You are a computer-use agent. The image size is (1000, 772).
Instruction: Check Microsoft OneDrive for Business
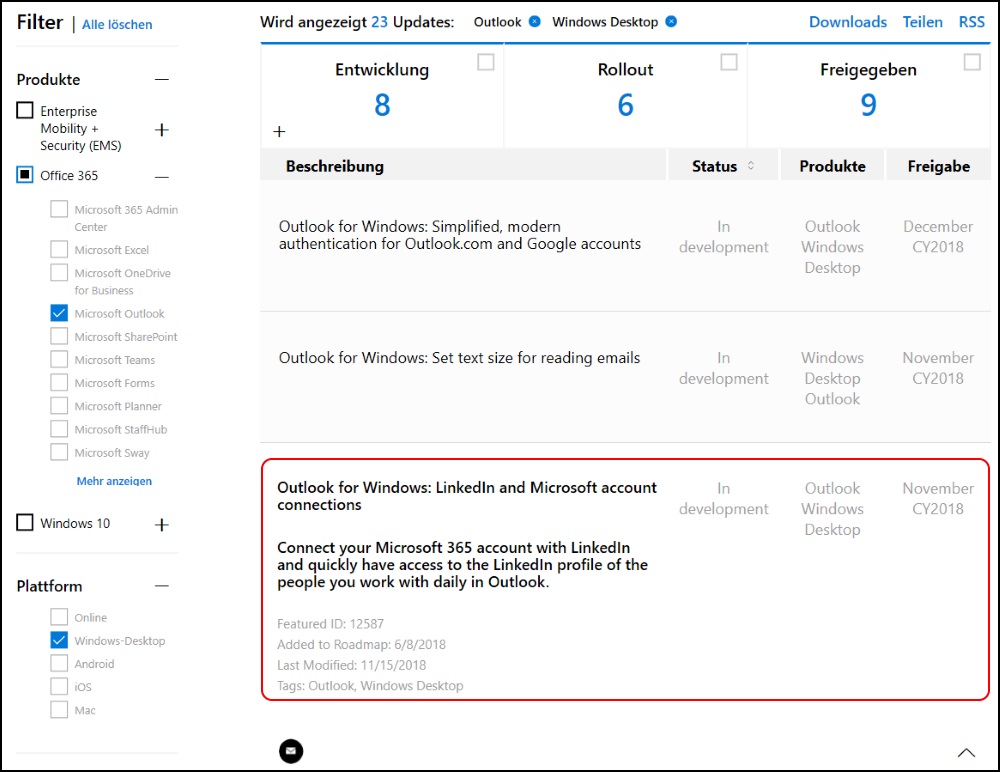[x=59, y=272]
